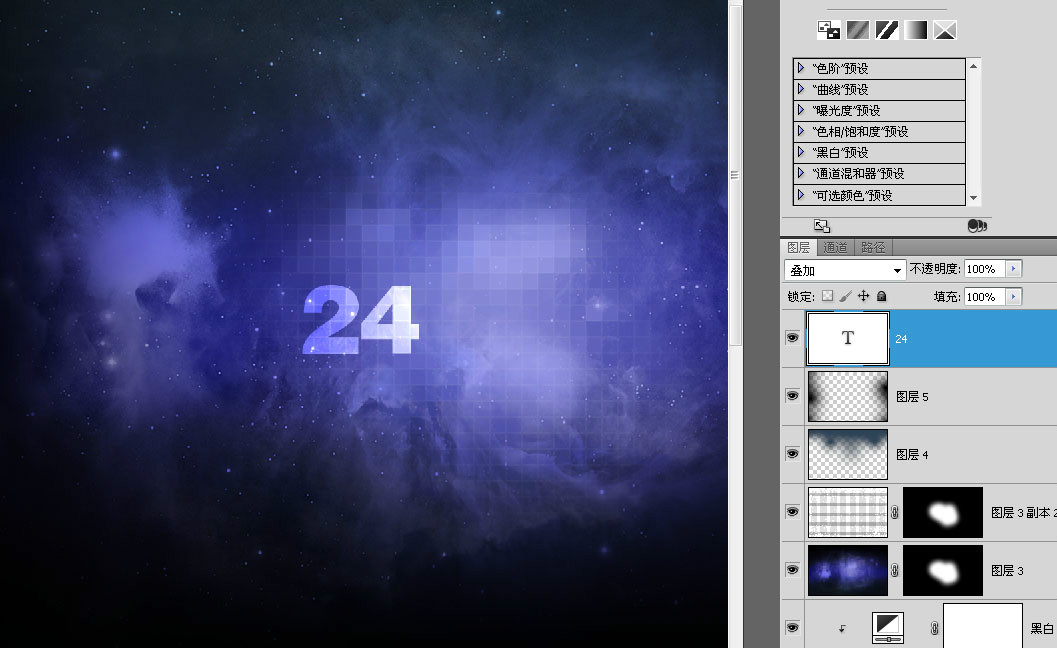
Task: Expand "色相/饱和度" presets list
Action: 801,131
